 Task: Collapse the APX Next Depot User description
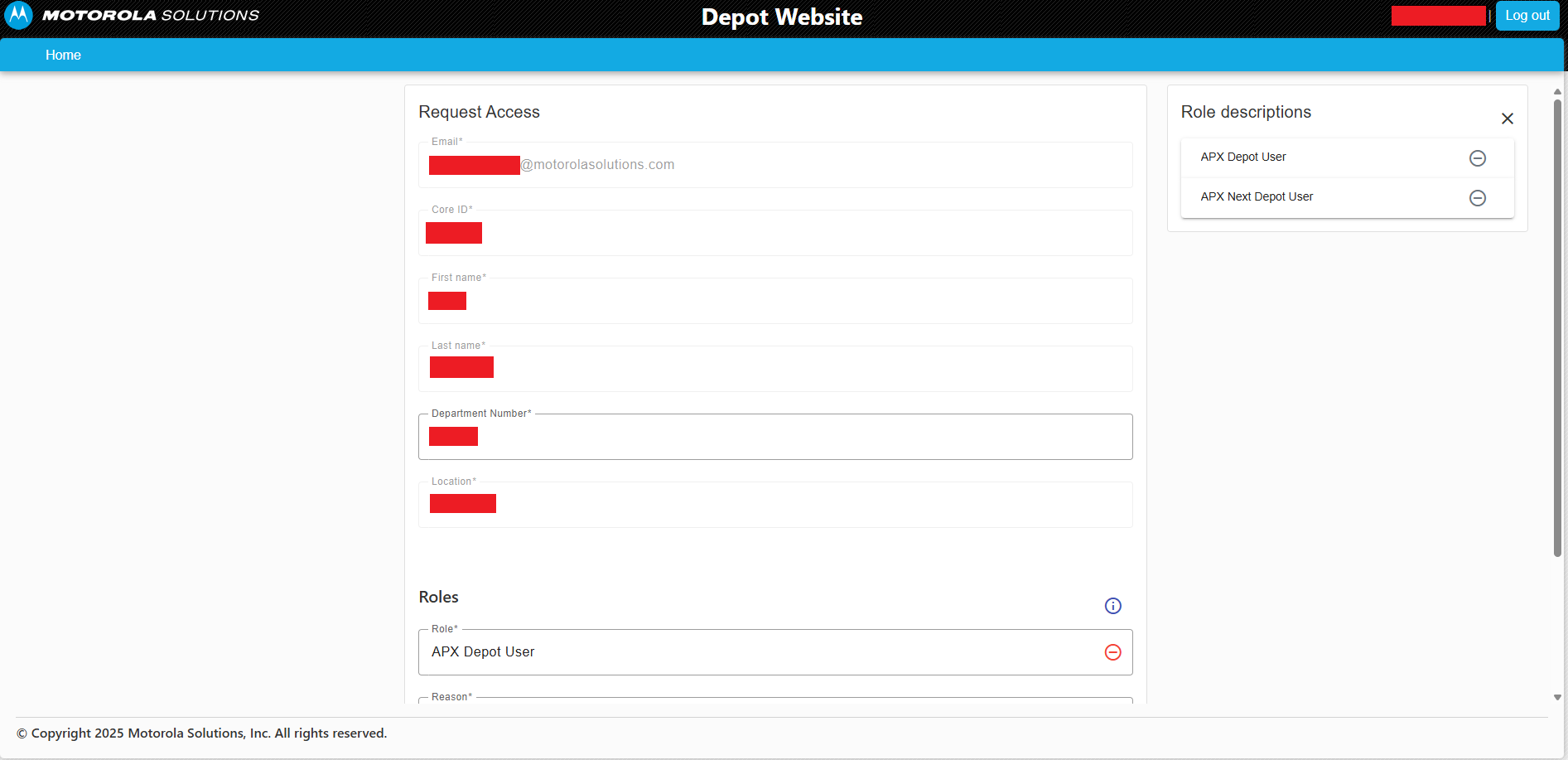coord(1477,198)
